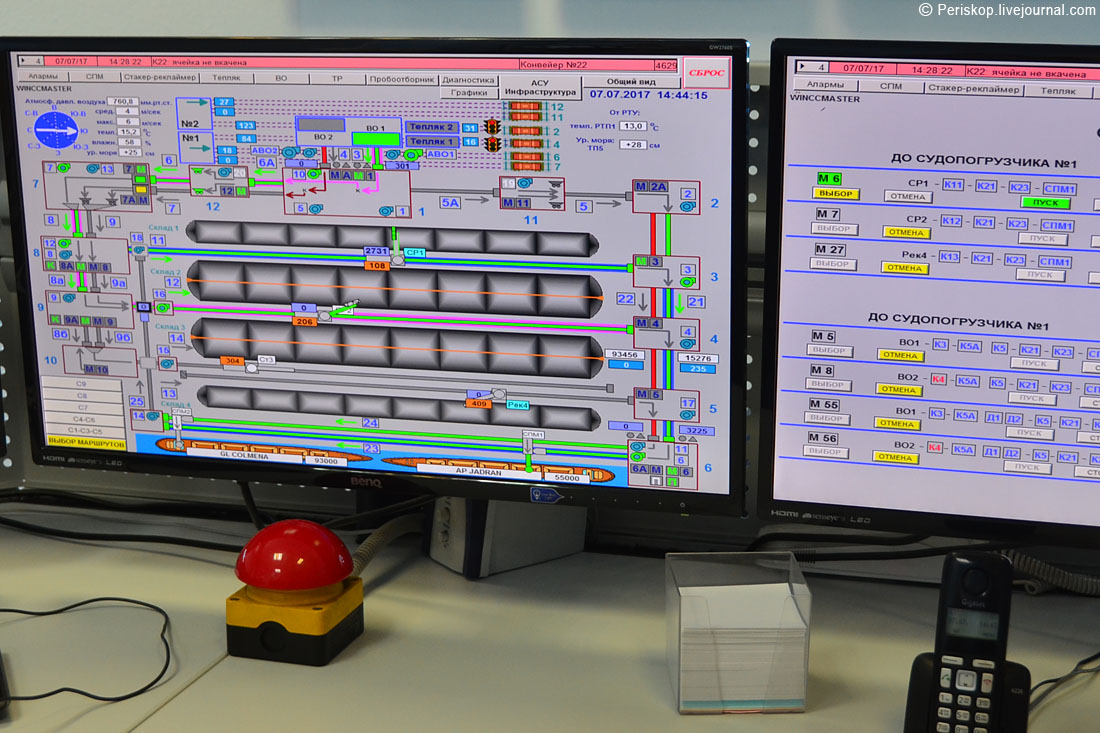Click the Тепляк 1 block
The height and width of the screenshot is (733, 1100).
tap(431, 142)
